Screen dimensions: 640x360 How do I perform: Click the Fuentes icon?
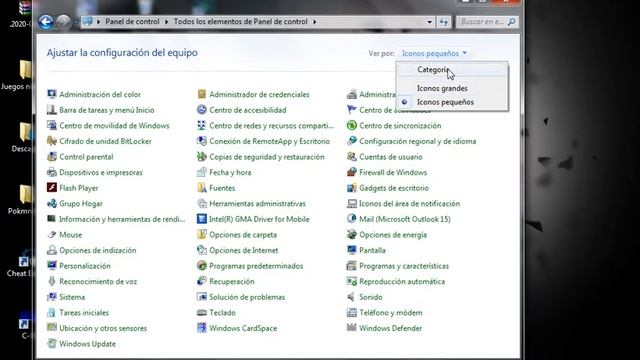pos(202,188)
